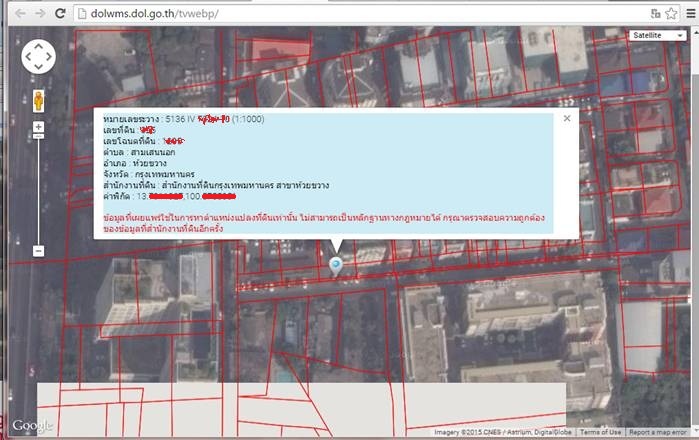The image size is (699, 440).
Task: Open the Terms of Use link
Action: (x=600, y=432)
